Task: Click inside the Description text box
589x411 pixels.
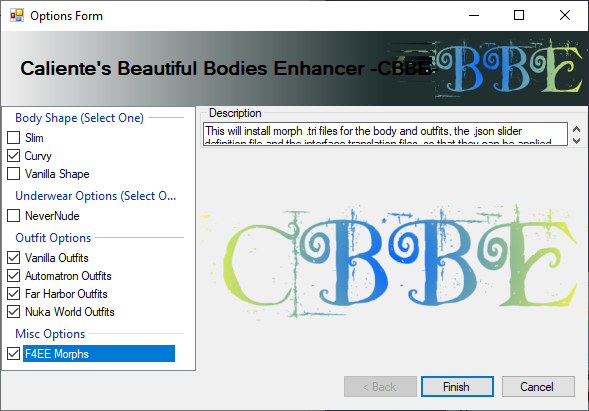Action: (385, 134)
